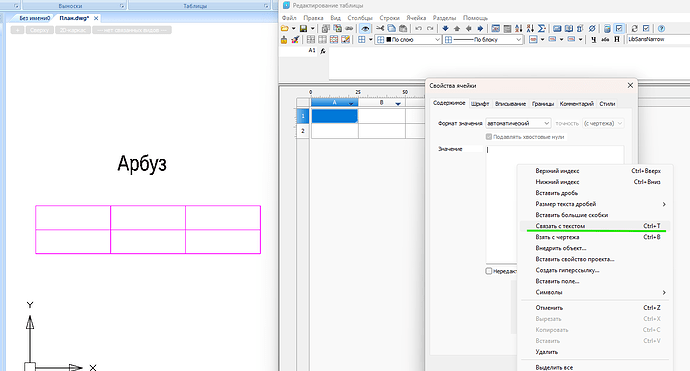690x371 pixels.
Task: Open the Формат значения автоматический dropdown
Action: coord(518,123)
